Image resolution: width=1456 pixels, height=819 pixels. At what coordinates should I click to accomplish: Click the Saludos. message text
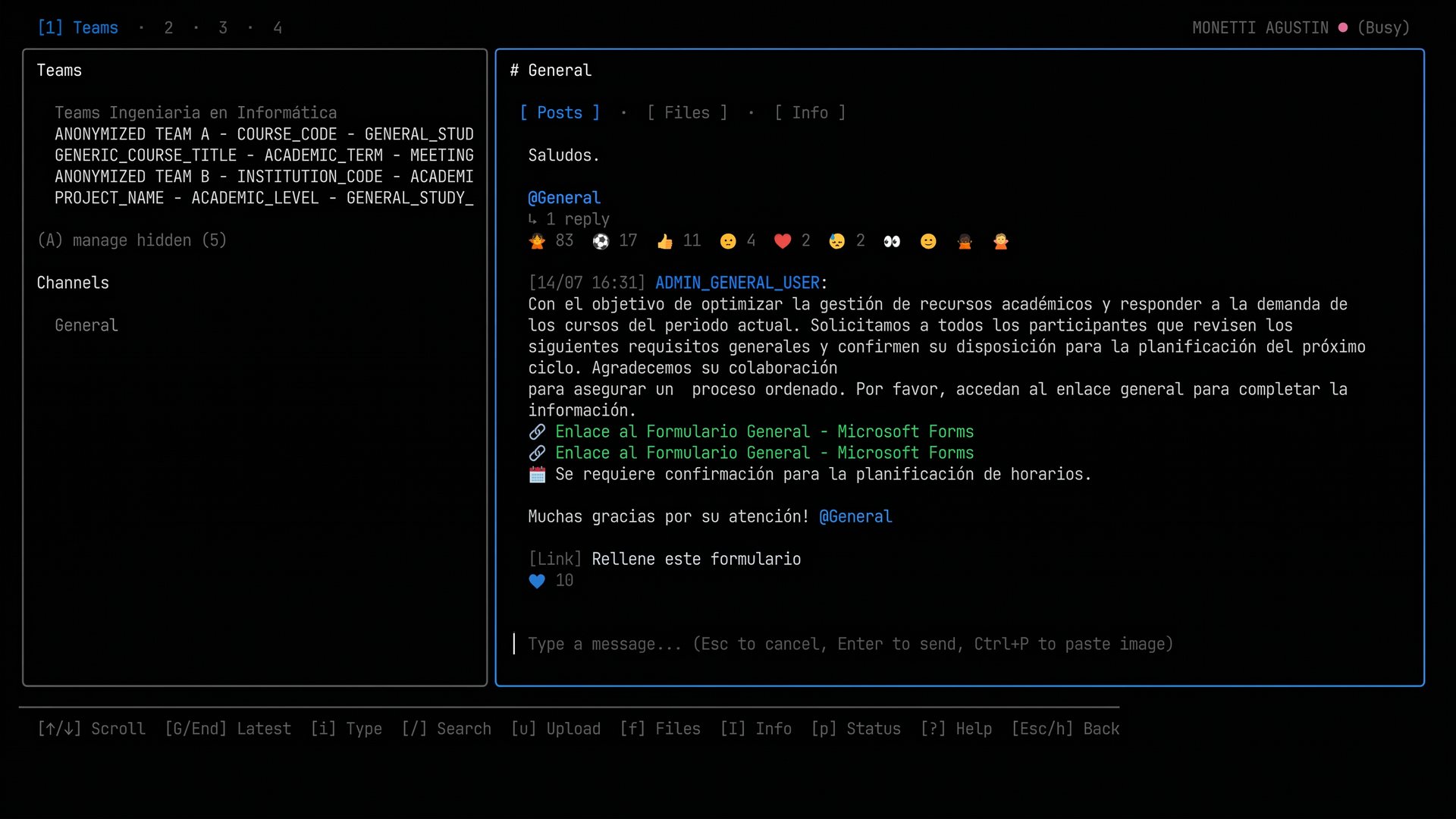coord(564,155)
